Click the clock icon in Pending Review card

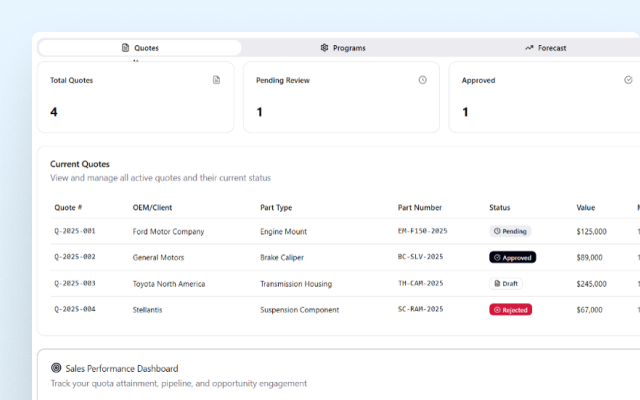coord(422,80)
